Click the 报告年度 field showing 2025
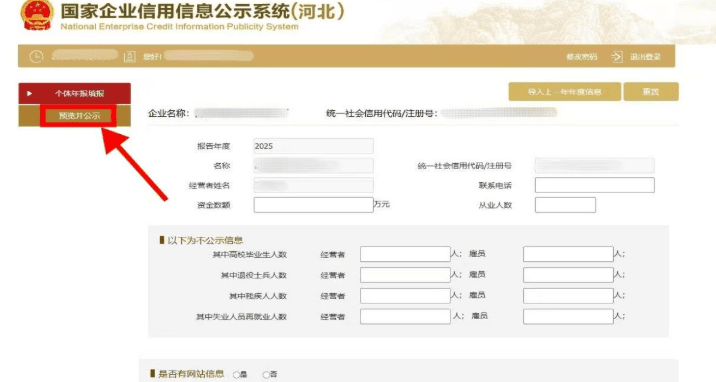The image size is (716, 382). click(313, 146)
